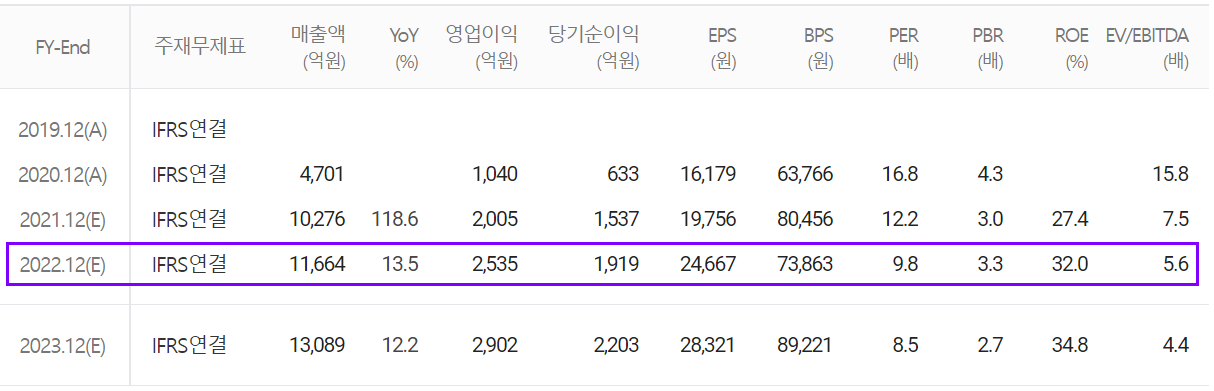Click the 1,537 net income value
1214x391 pixels.
tap(617, 219)
